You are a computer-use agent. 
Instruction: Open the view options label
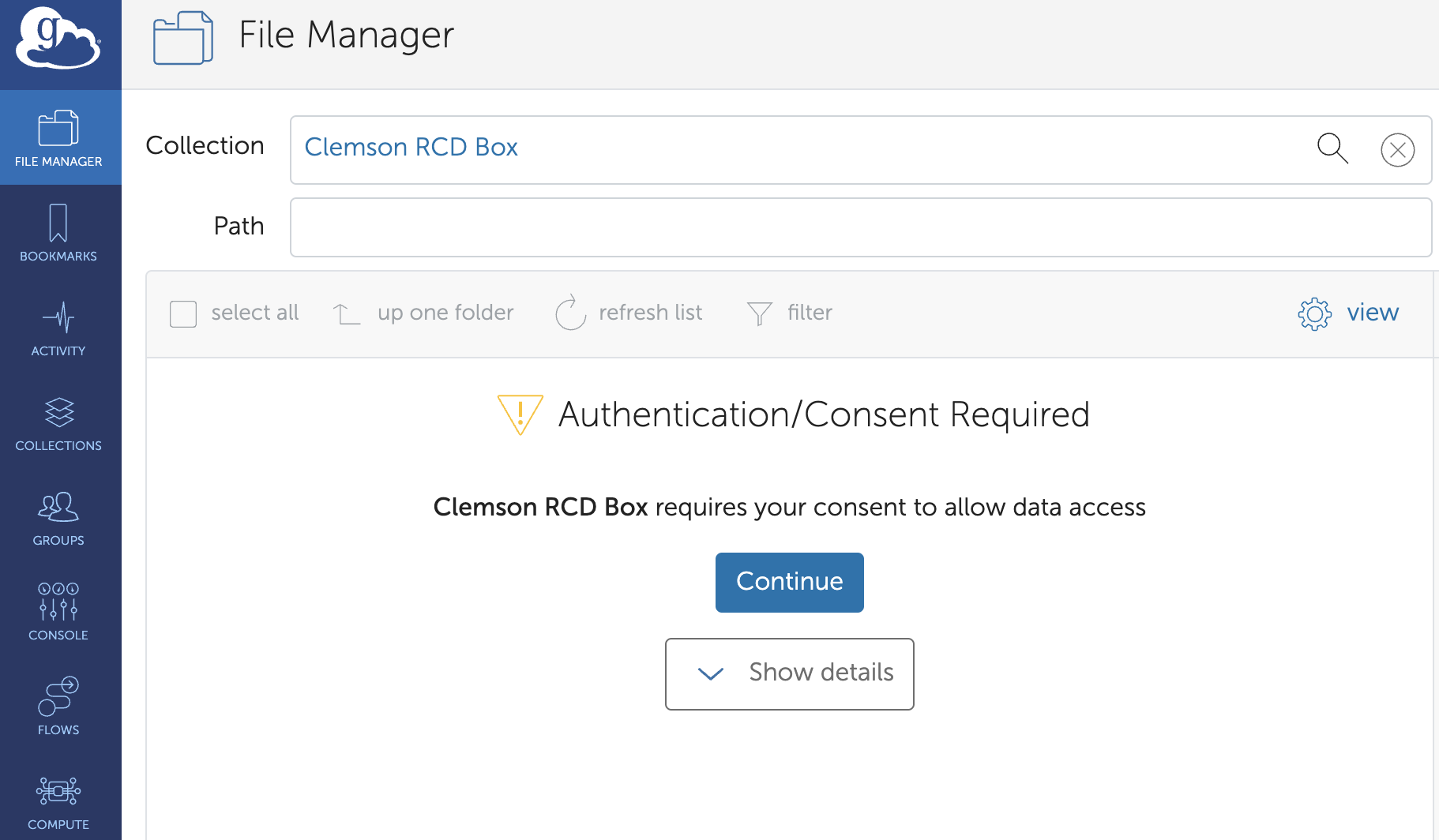(1373, 312)
